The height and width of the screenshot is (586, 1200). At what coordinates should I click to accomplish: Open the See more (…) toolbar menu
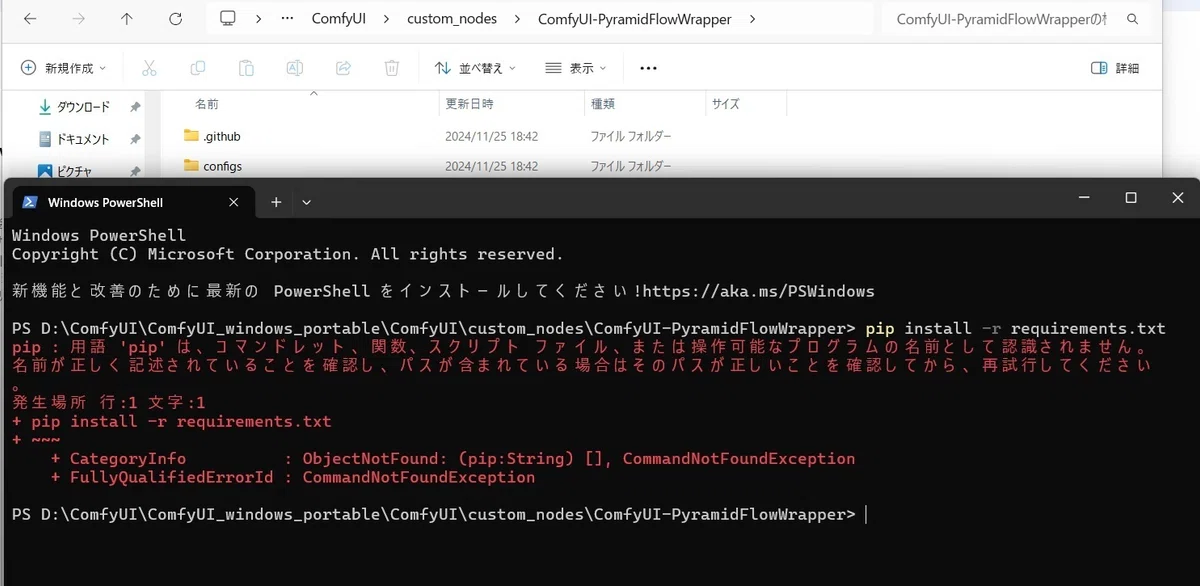click(x=648, y=68)
